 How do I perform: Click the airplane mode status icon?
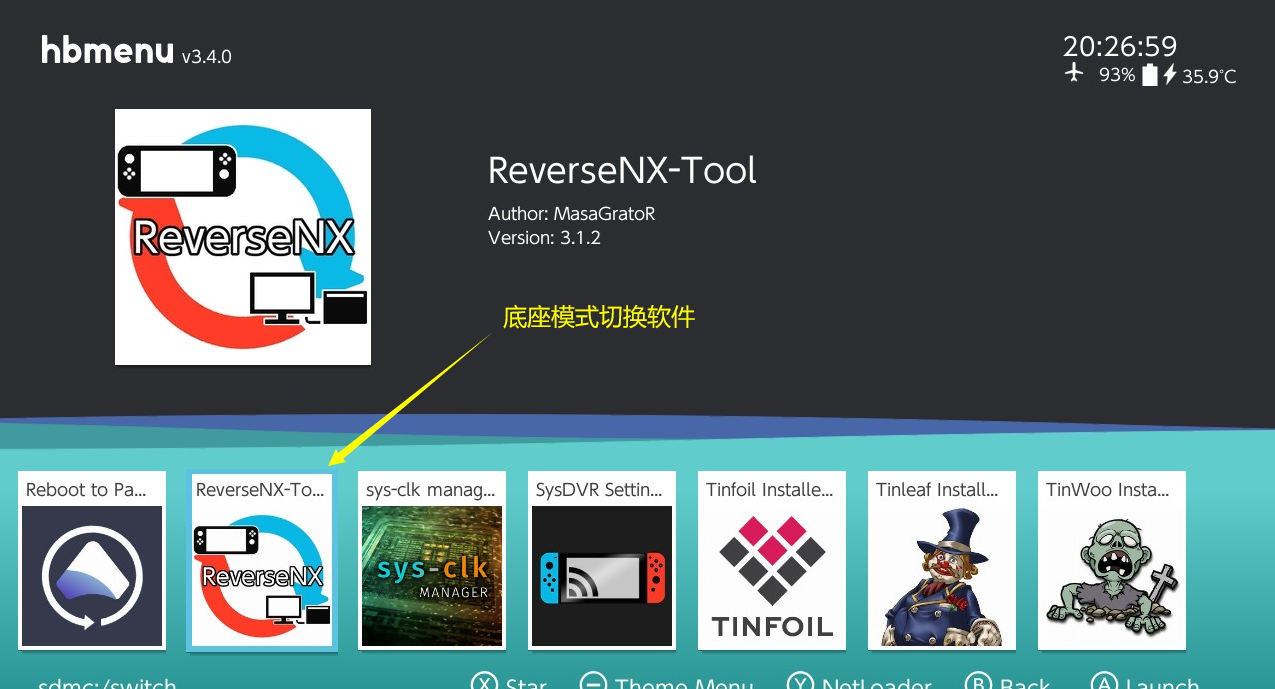tap(1074, 73)
